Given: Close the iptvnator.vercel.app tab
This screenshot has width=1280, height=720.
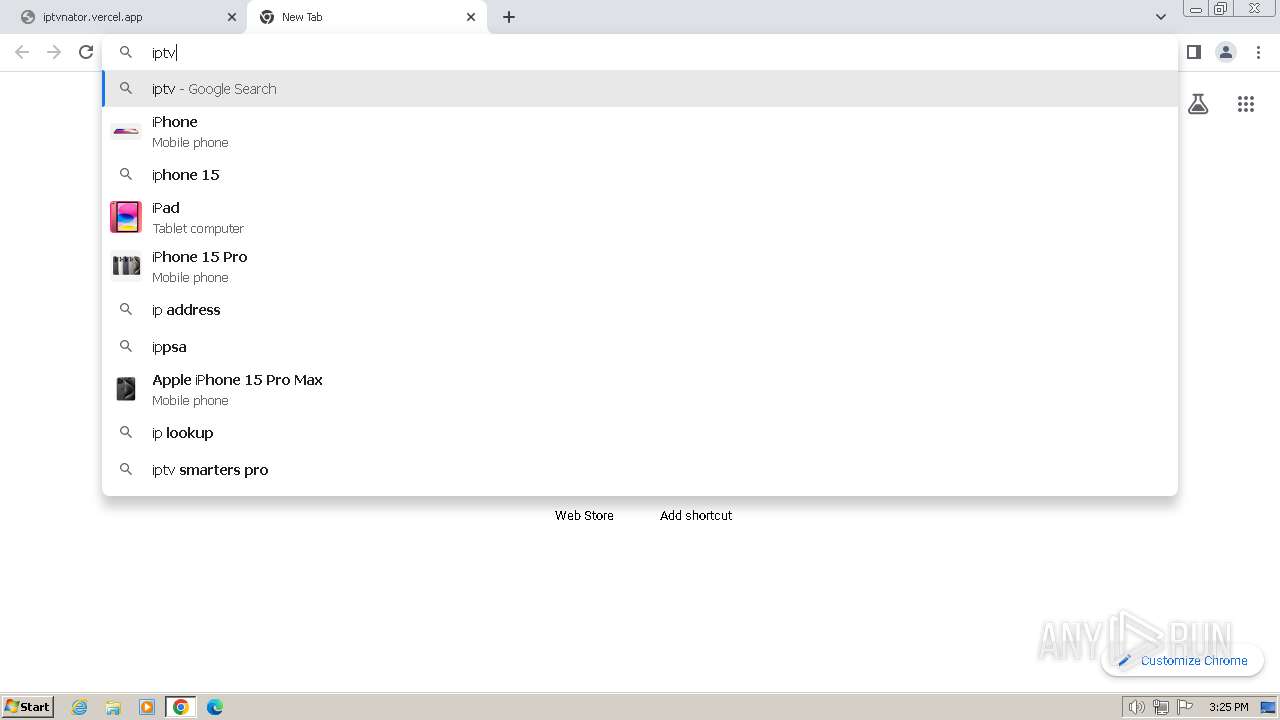Looking at the screenshot, I should 232,17.
